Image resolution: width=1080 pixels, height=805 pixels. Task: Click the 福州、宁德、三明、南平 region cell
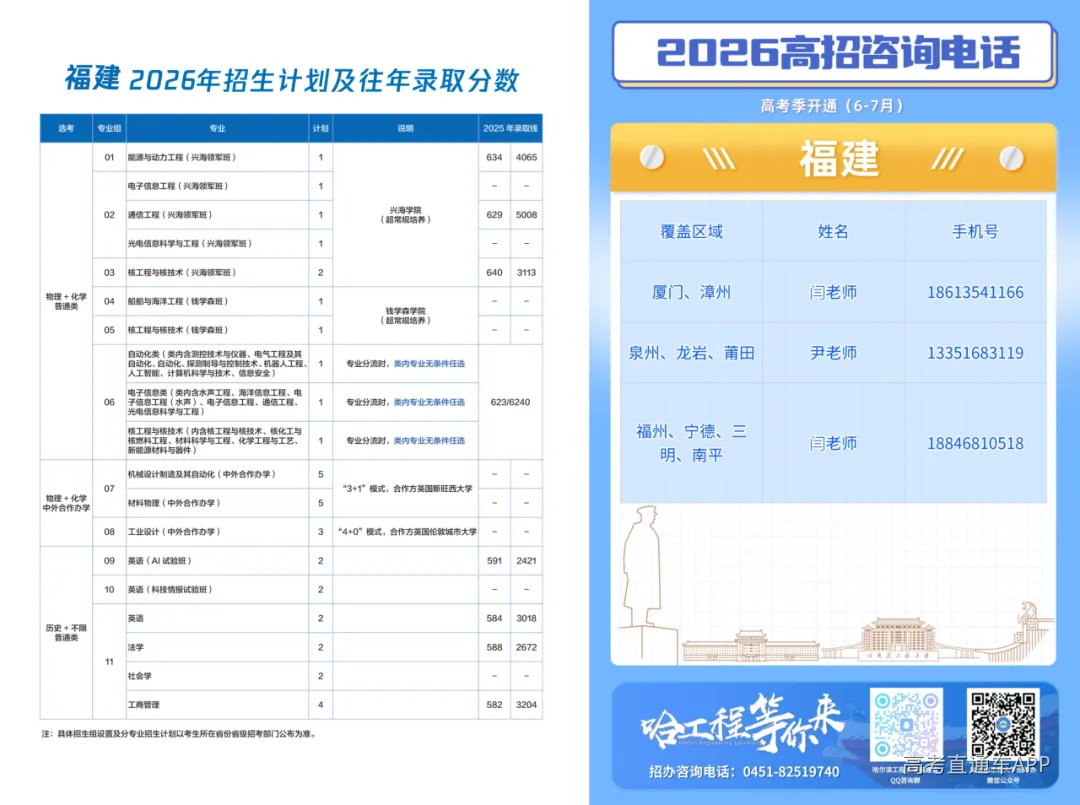[692, 443]
